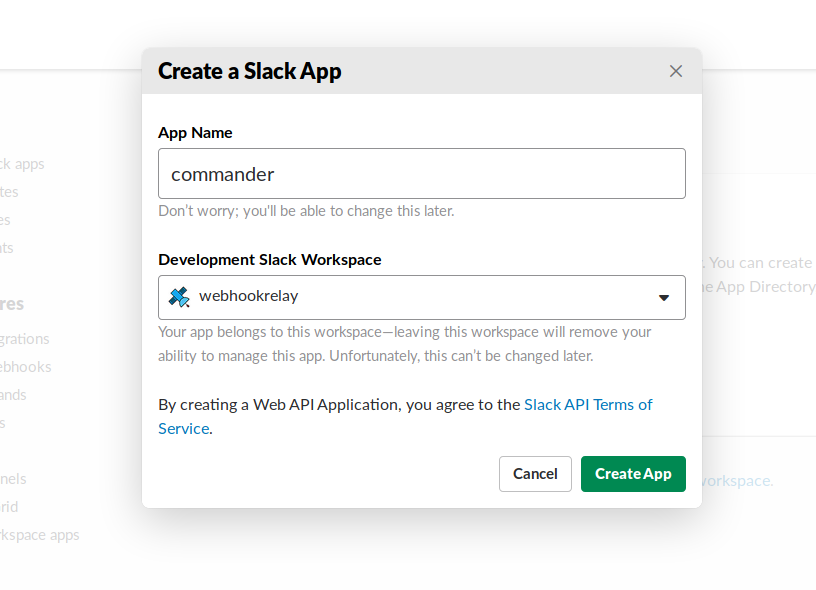Select the Slack apps sidebar entry
Screen dimensions: 816x590
pos(24,163)
